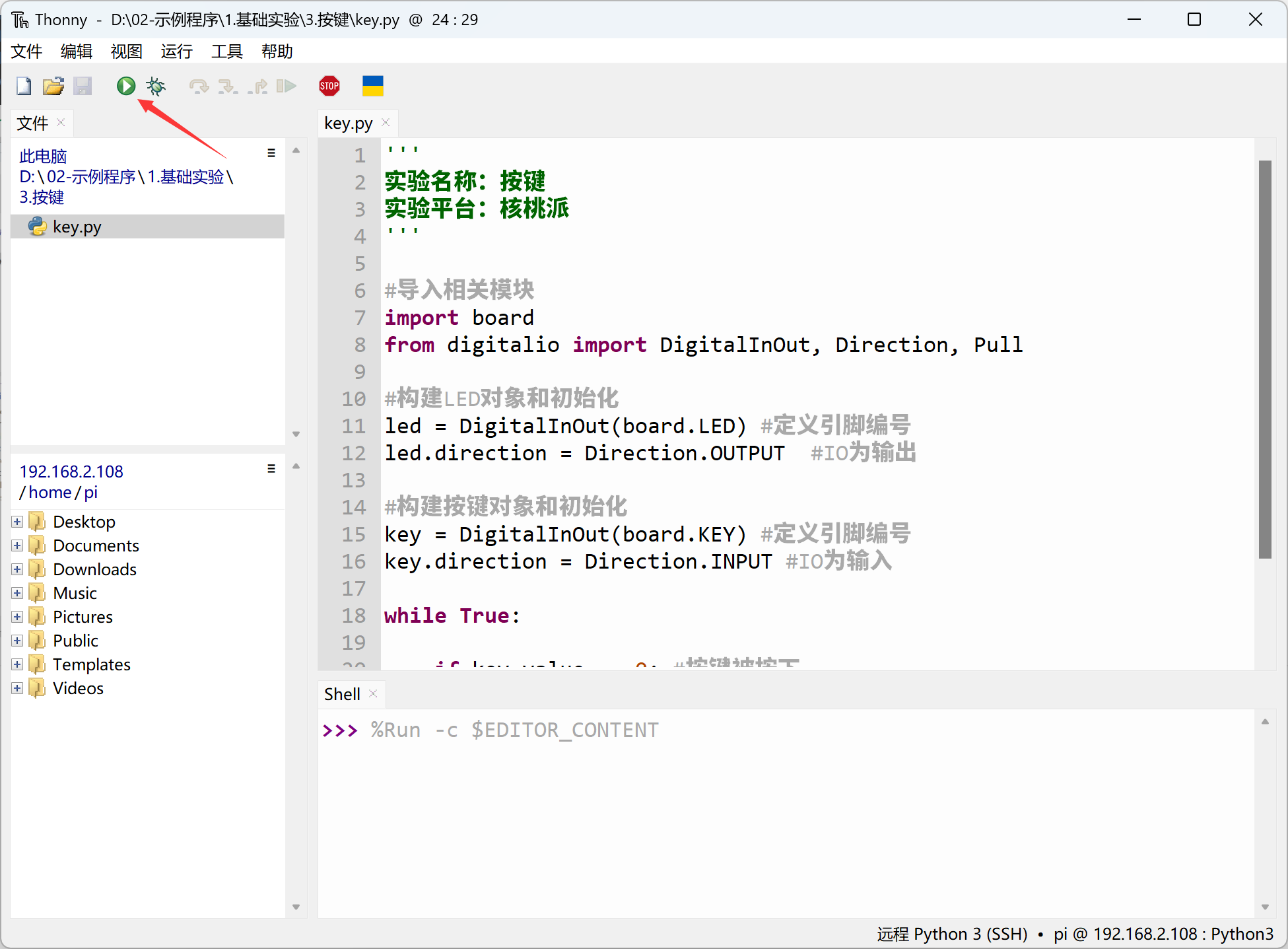
Task: Select the Shell tab
Action: click(342, 694)
